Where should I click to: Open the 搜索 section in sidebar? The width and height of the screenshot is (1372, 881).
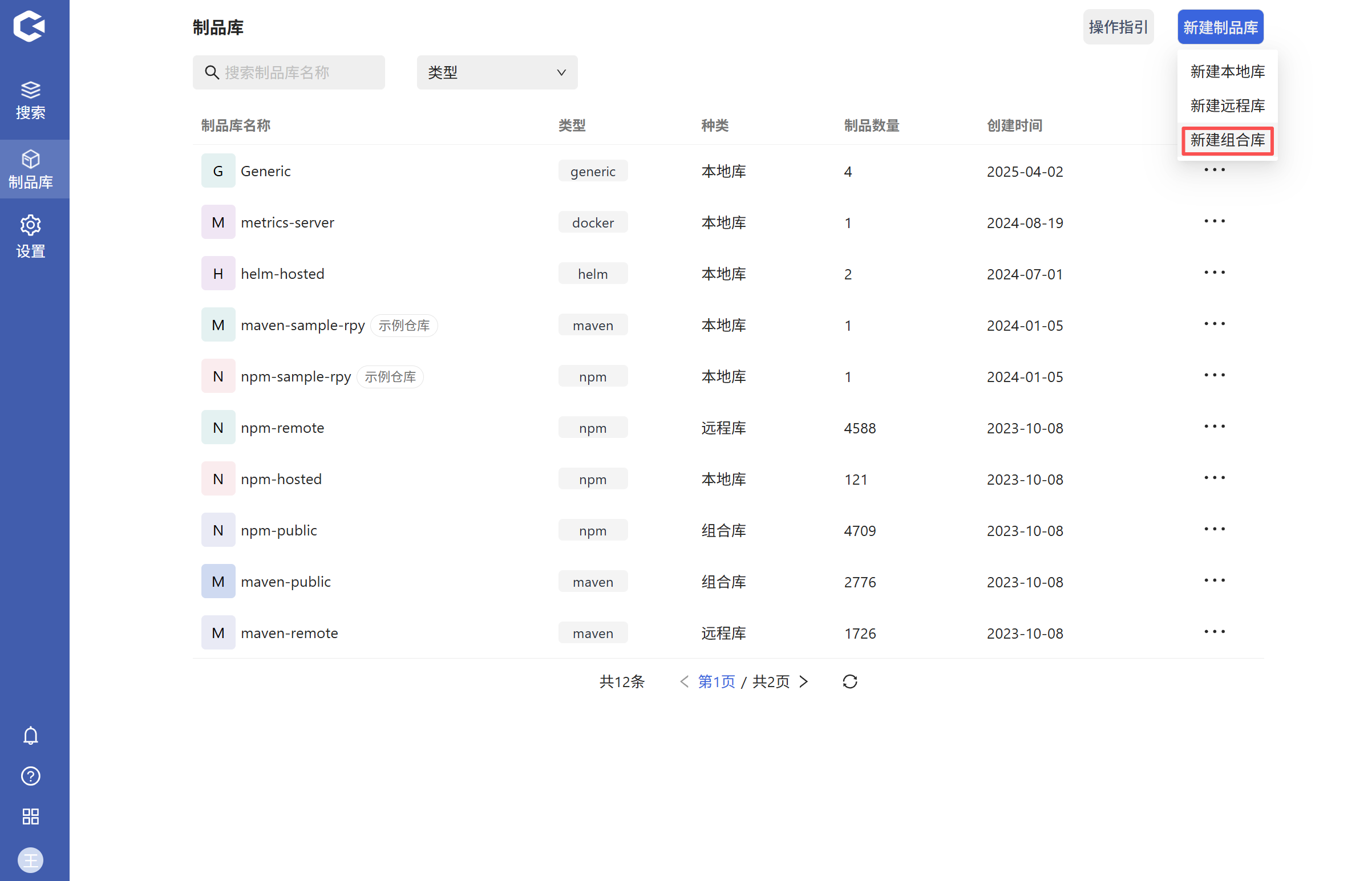tap(30, 100)
